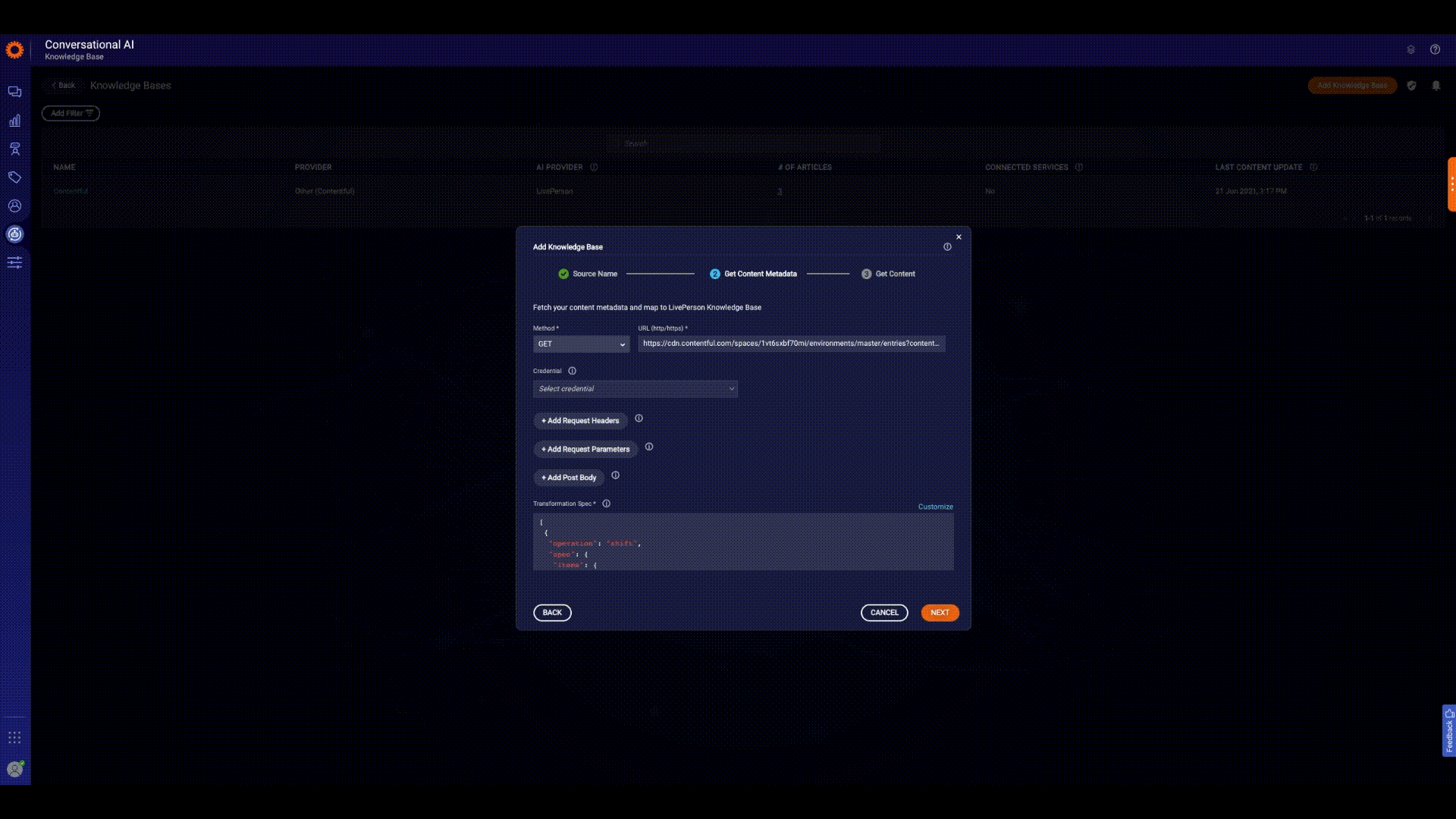Open the Method GET dropdown

coord(581,344)
